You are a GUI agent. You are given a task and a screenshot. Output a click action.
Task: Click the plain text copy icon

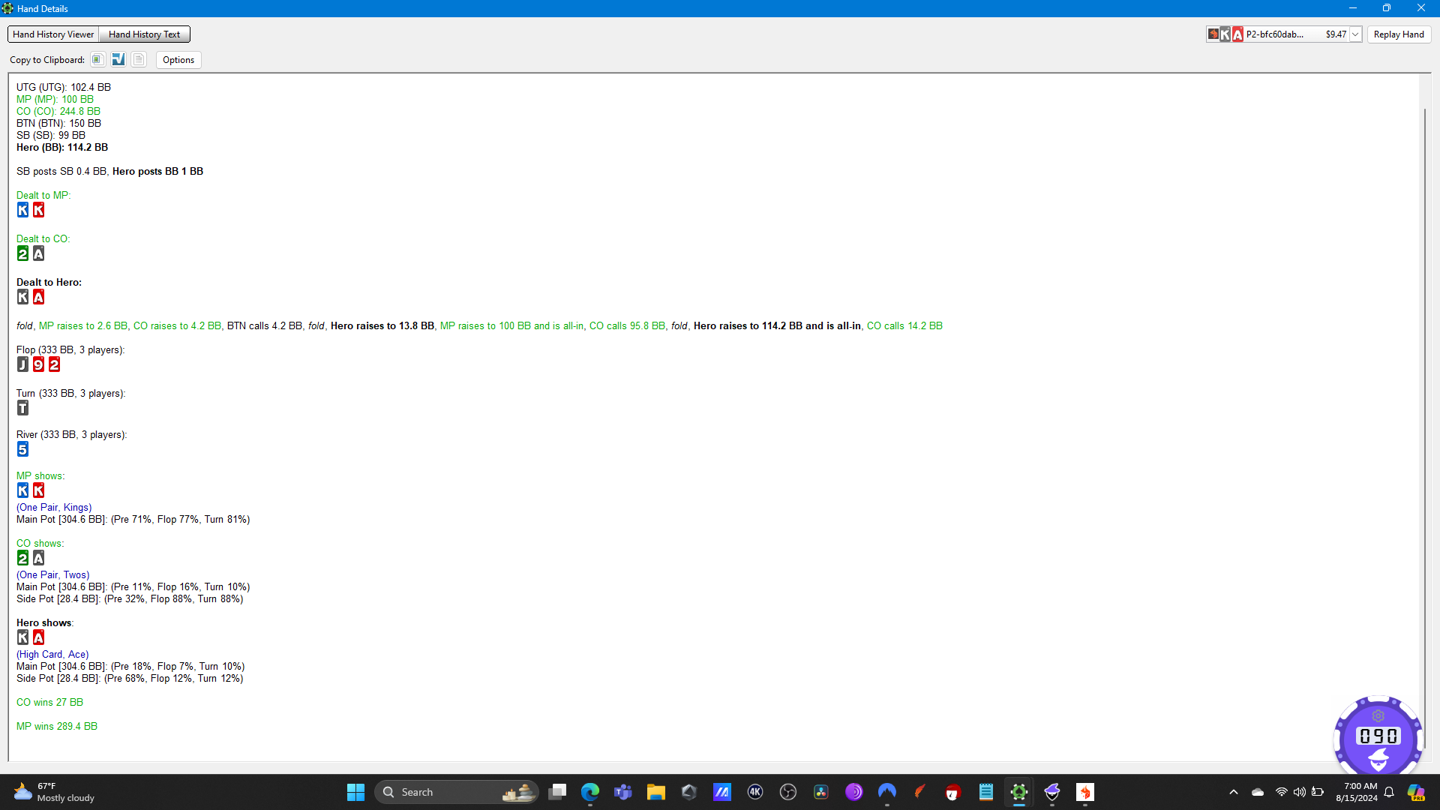tap(139, 60)
